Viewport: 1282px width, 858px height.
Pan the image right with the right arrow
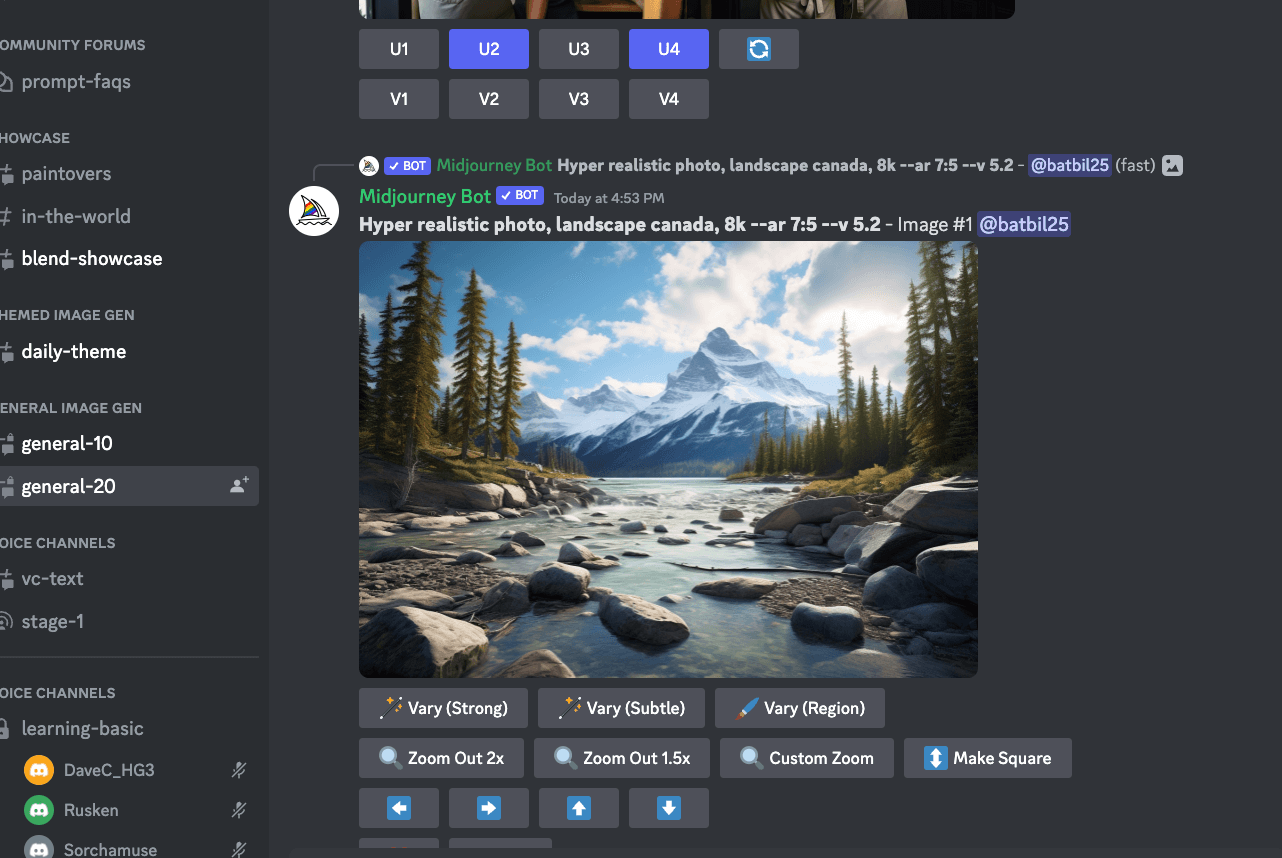pyautogui.click(x=489, y=808)
